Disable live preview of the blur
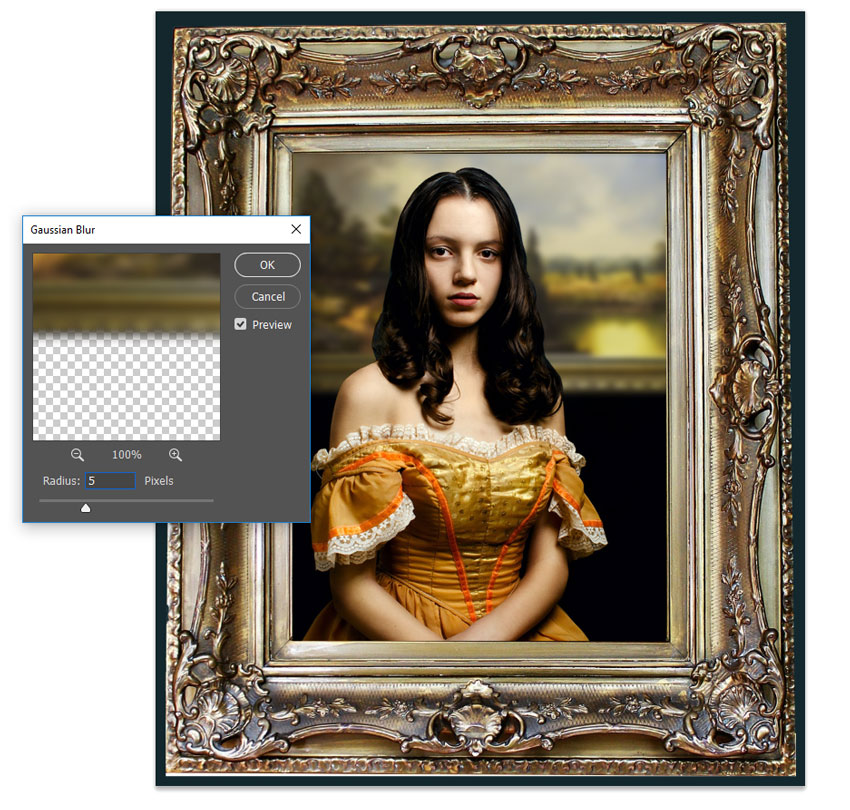The width and height of the screenshot is (850, 810). pos(240,324)
